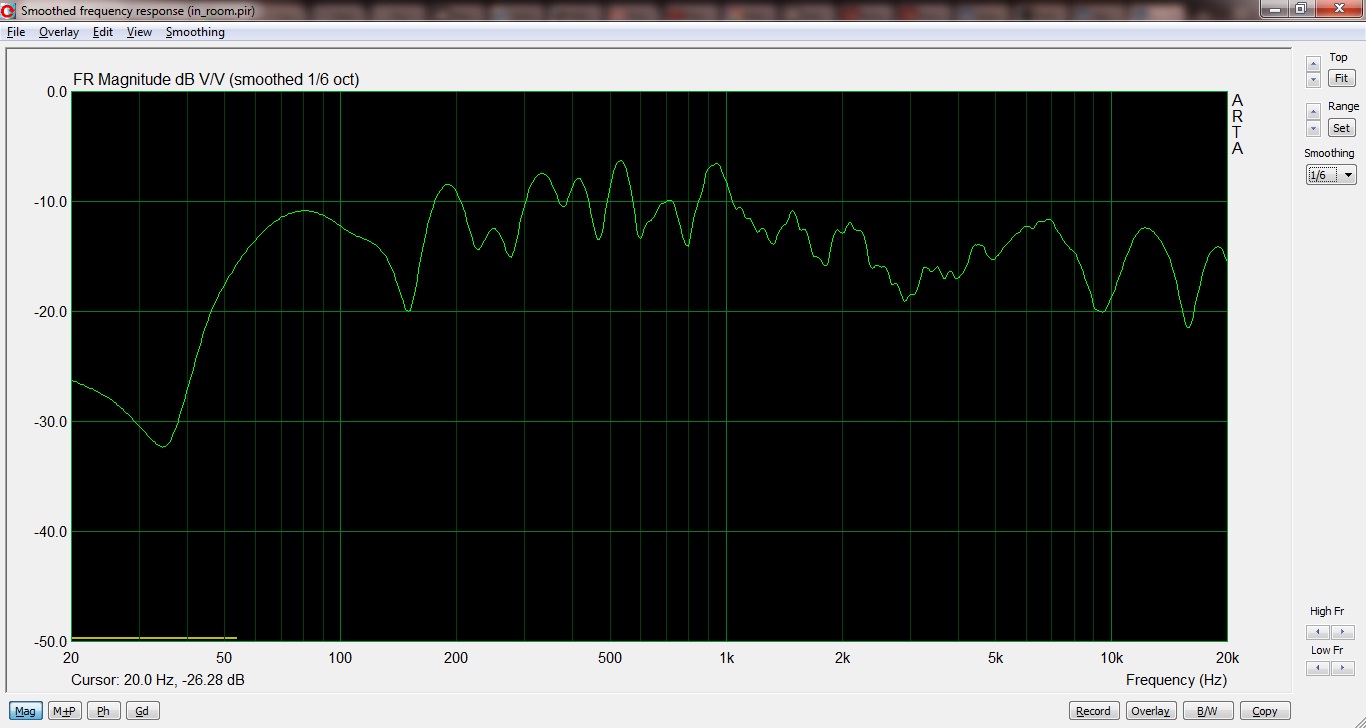Open the Smoothing menu in menu bar
This screenshot has height=728, width=1366.
click(195, 32)
